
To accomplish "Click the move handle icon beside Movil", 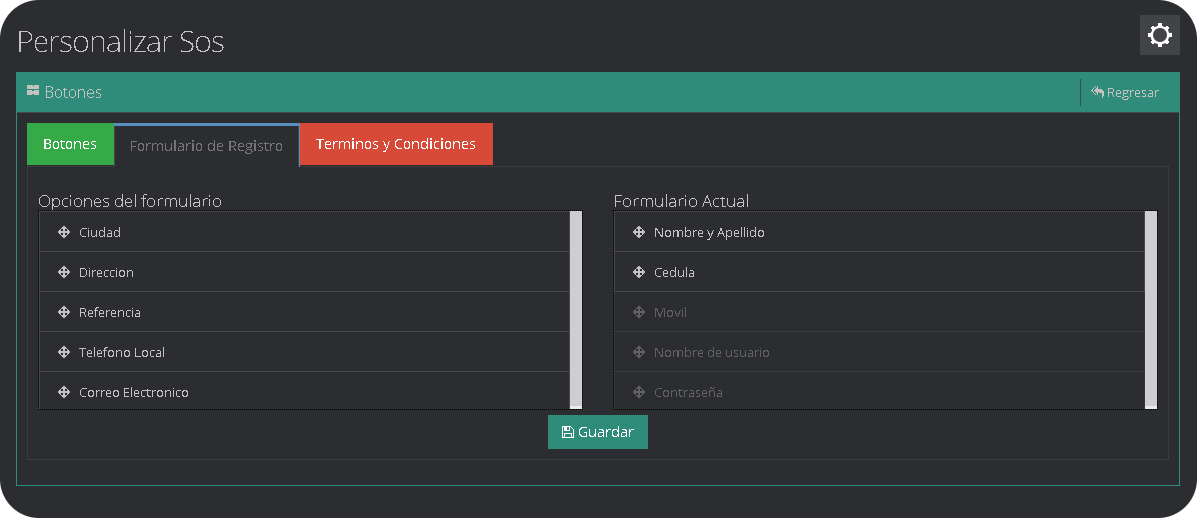I will (x=639, y=312).
